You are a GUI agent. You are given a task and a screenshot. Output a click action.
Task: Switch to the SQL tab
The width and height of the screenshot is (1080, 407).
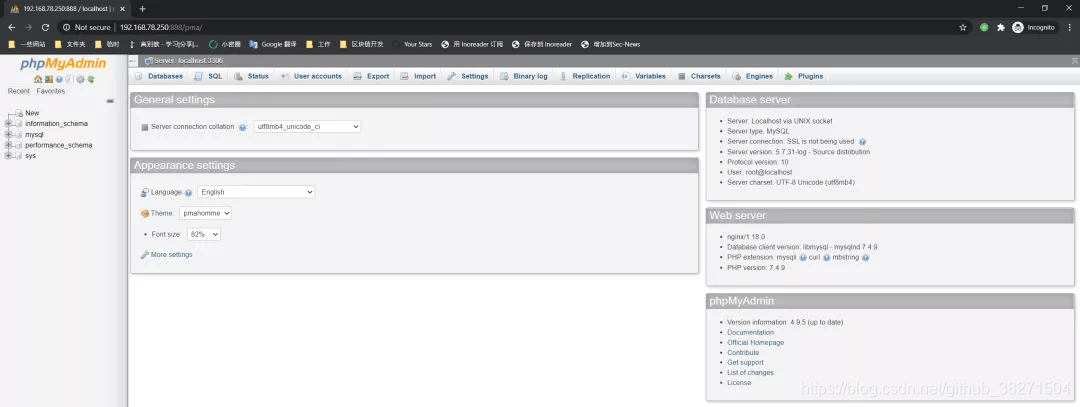[209, 76]
